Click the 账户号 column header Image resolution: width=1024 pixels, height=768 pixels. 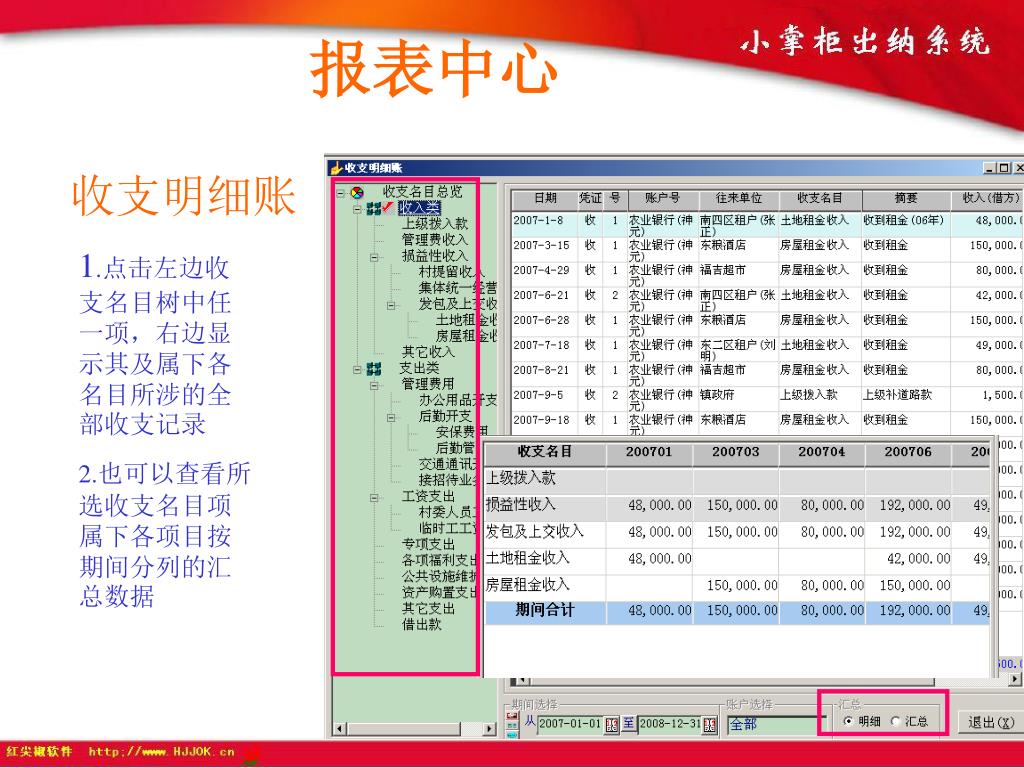pos(662,199)
